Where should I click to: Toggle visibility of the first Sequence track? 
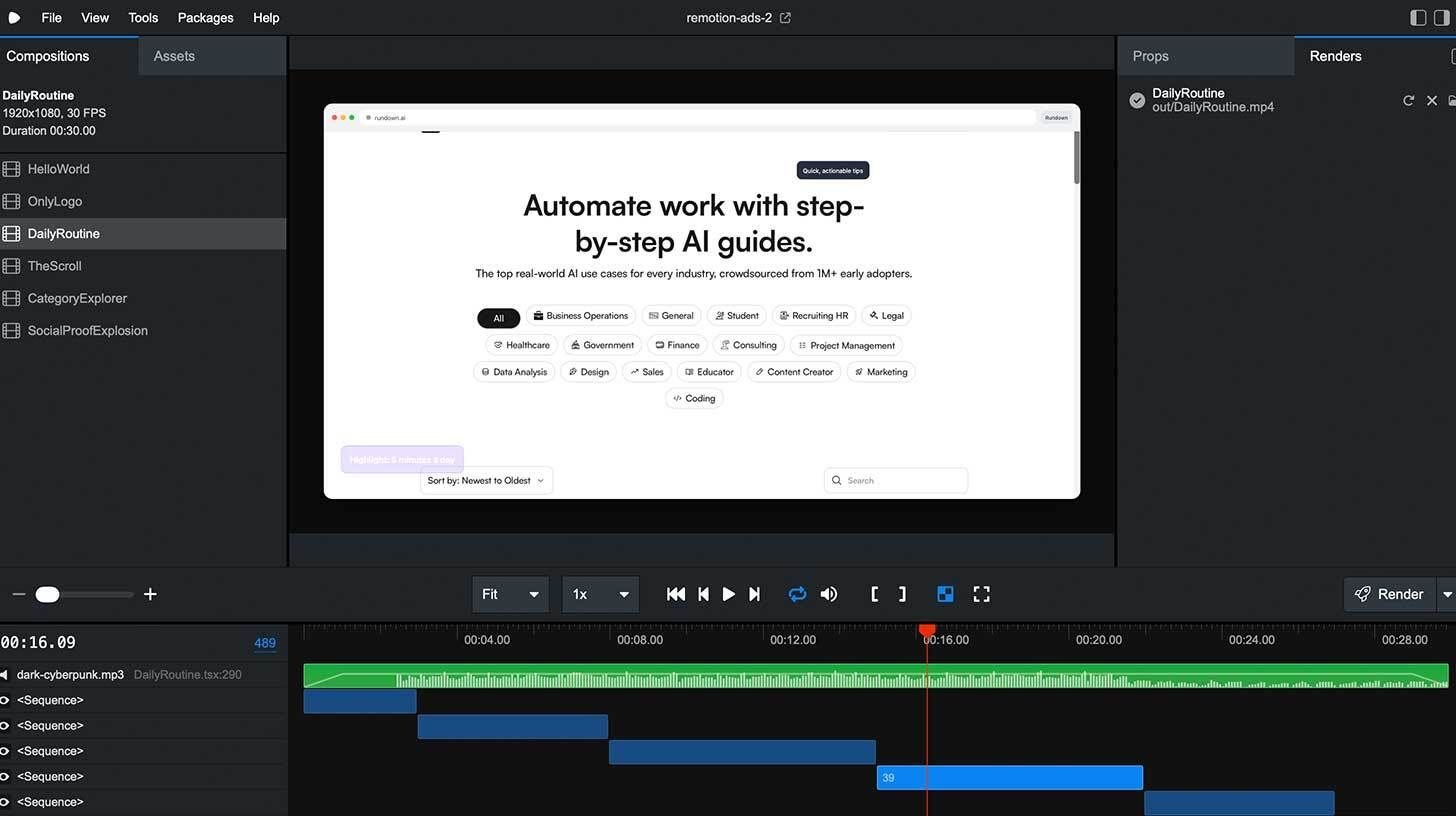6,700
